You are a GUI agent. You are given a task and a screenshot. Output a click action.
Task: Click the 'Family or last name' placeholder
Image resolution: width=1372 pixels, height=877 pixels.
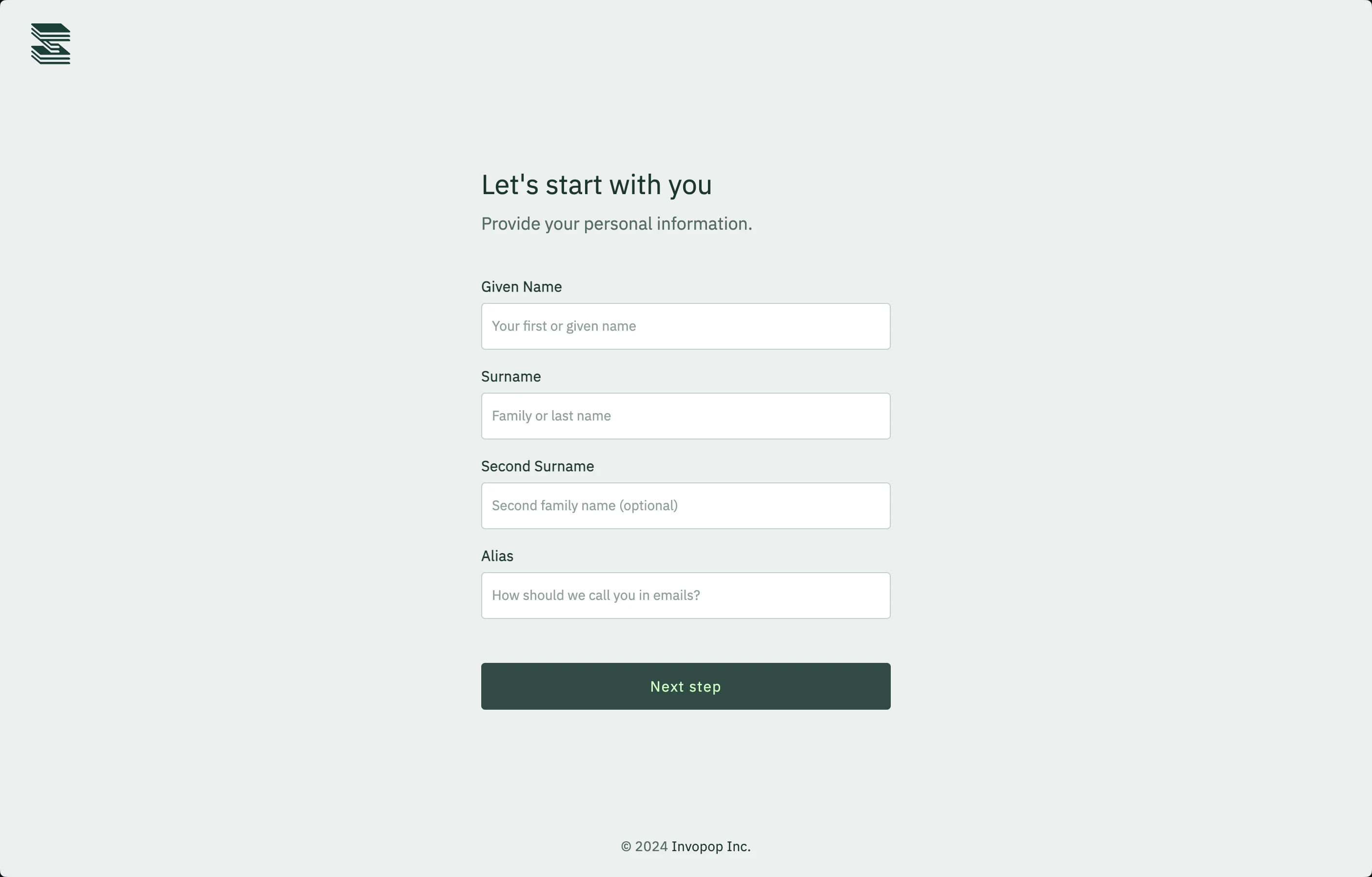tap(551, 416)
